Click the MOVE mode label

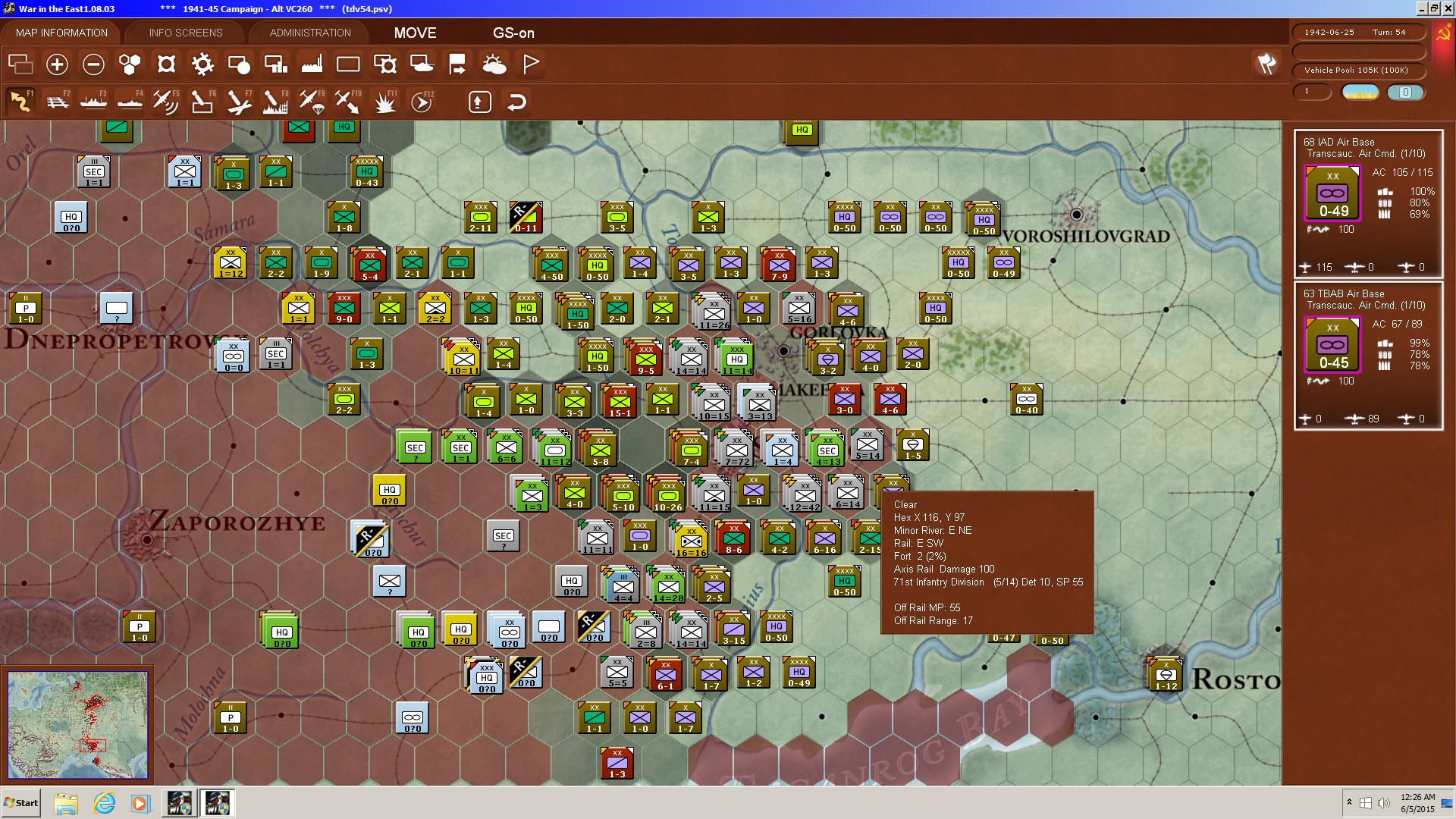[x=415, y=33]
